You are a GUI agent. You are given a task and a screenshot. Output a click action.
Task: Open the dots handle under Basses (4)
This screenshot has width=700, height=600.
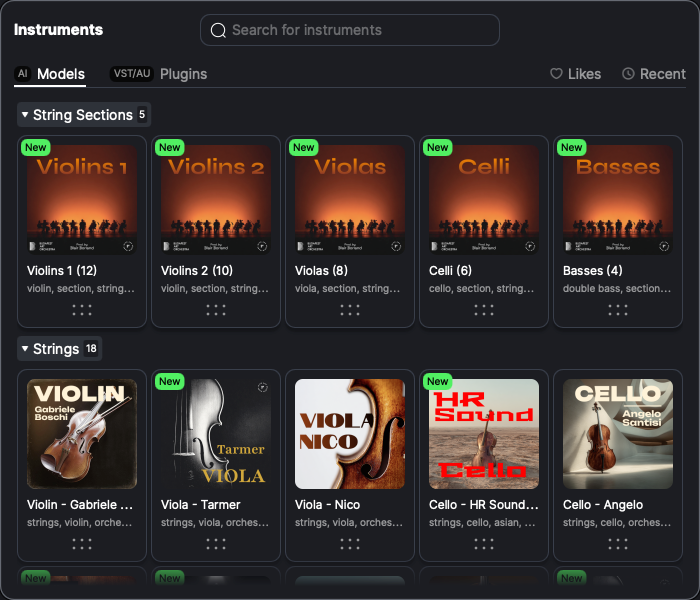(x=618, y=310)
